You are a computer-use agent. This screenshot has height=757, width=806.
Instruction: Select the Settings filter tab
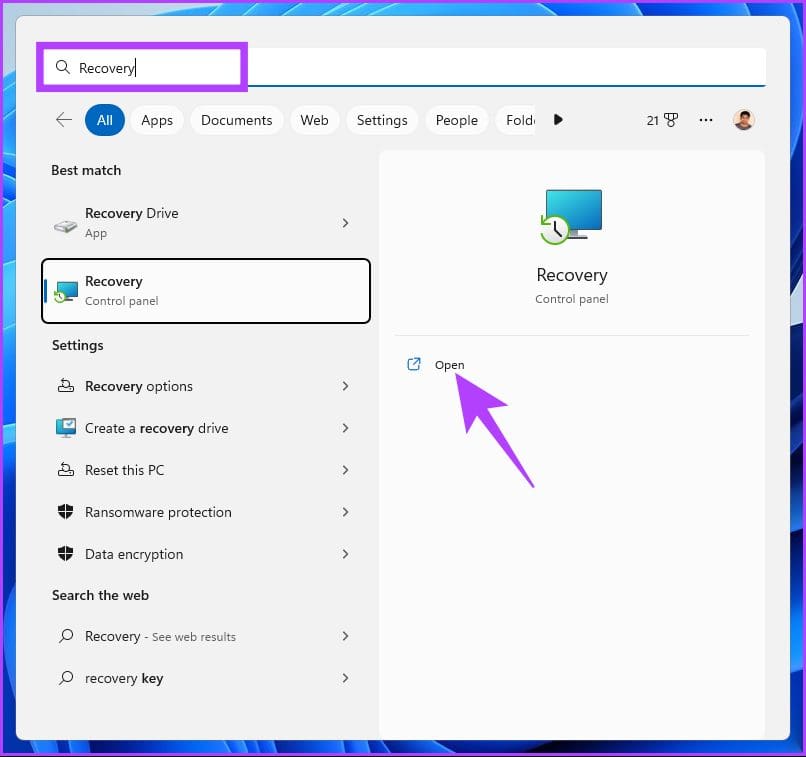(382, 120)
